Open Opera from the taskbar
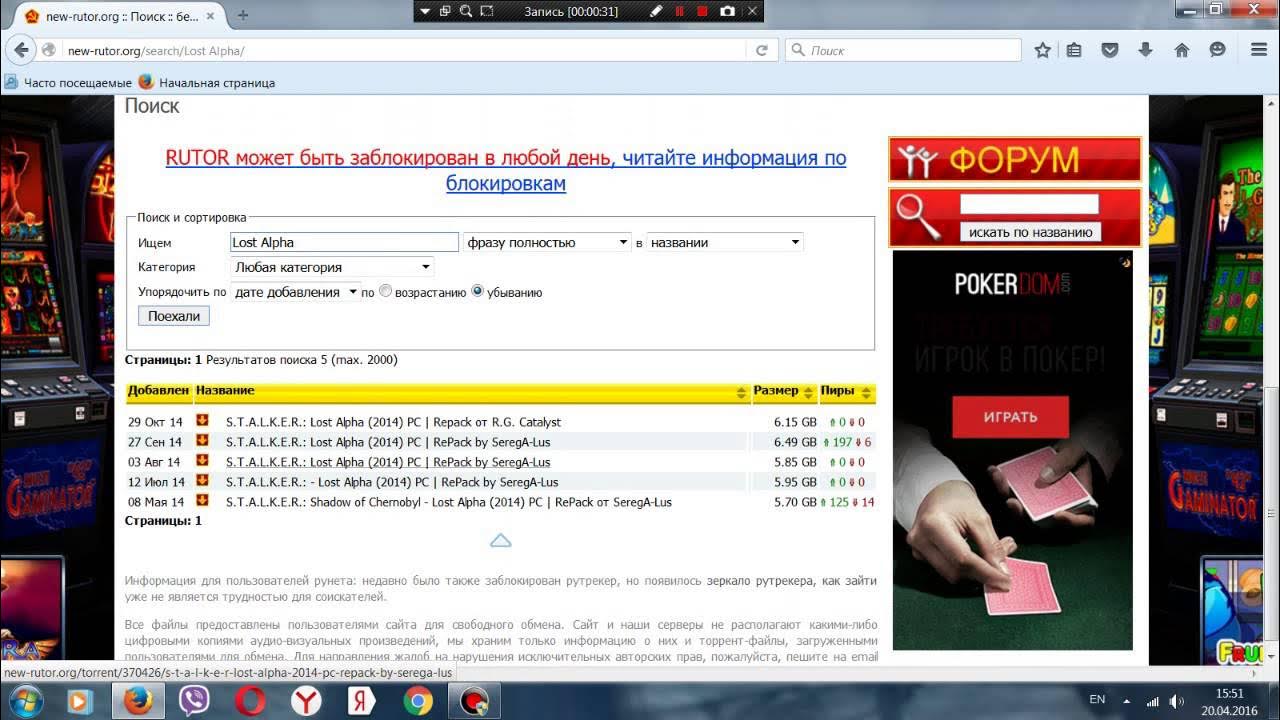Image resolution: width=1280 pixels, height=720 pixels. (250, 701)
